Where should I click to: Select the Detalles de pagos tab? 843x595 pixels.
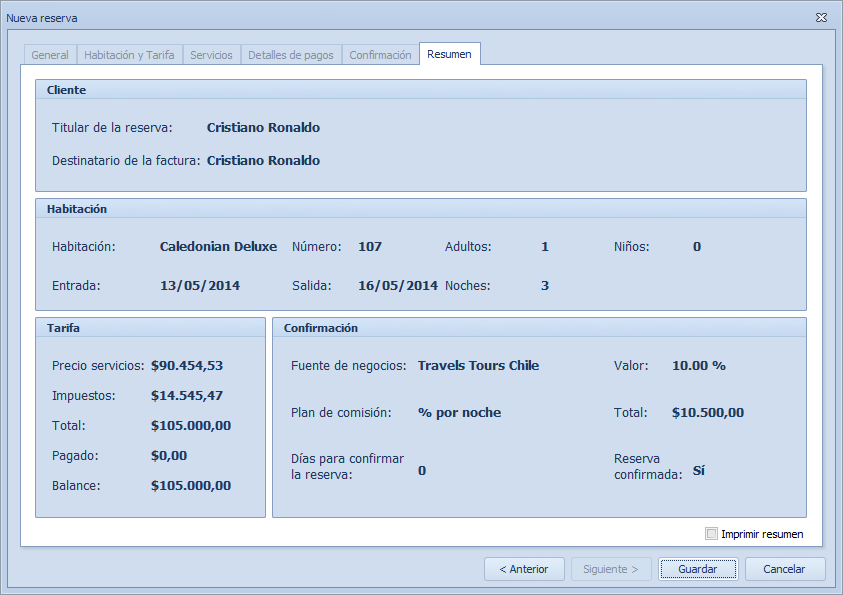pyautogui.click(x=291, y=55)
